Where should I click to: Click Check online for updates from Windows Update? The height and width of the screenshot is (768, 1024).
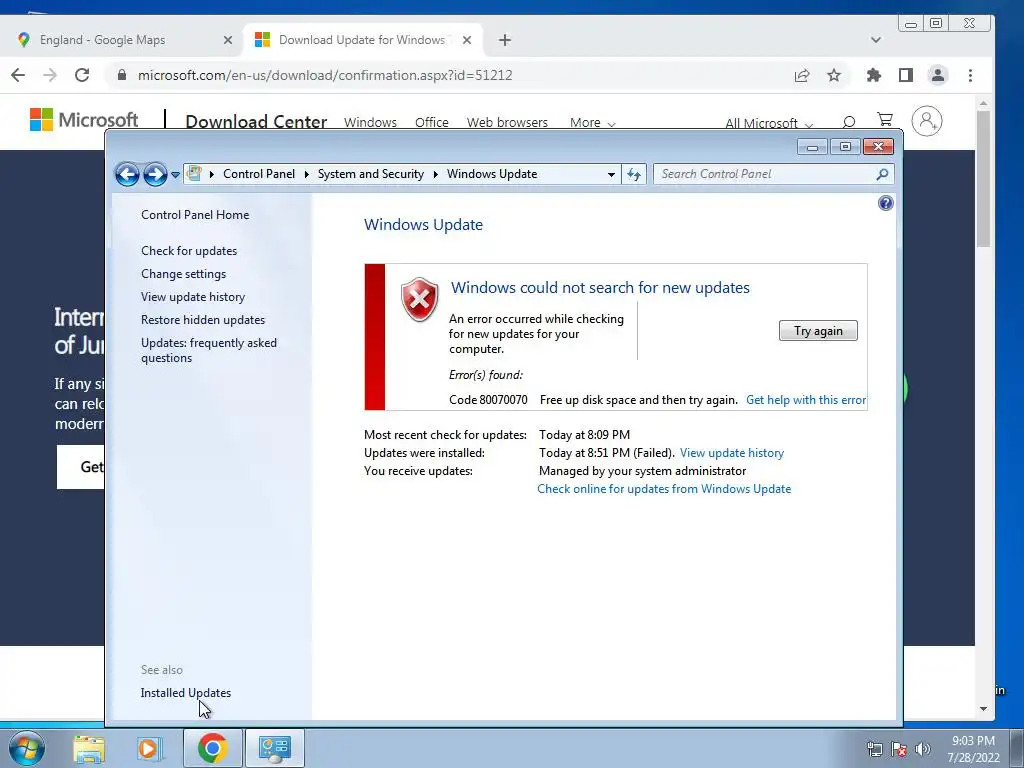click(664, 488)
